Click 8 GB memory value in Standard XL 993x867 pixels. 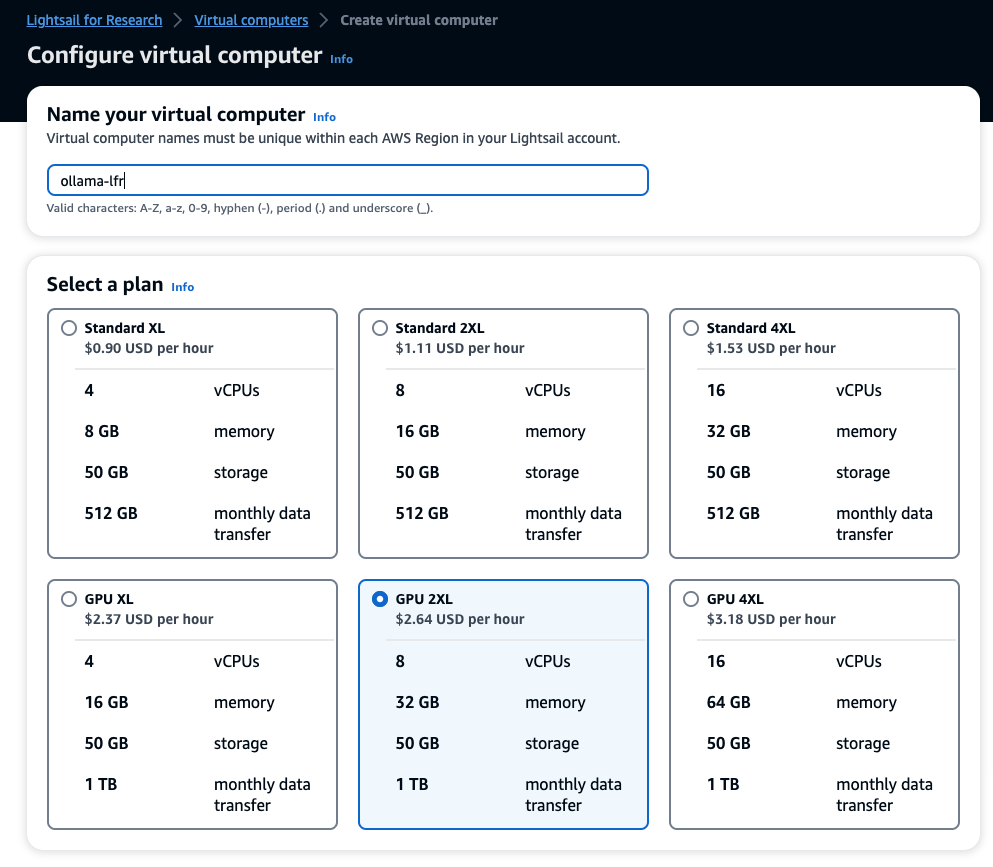102,431
